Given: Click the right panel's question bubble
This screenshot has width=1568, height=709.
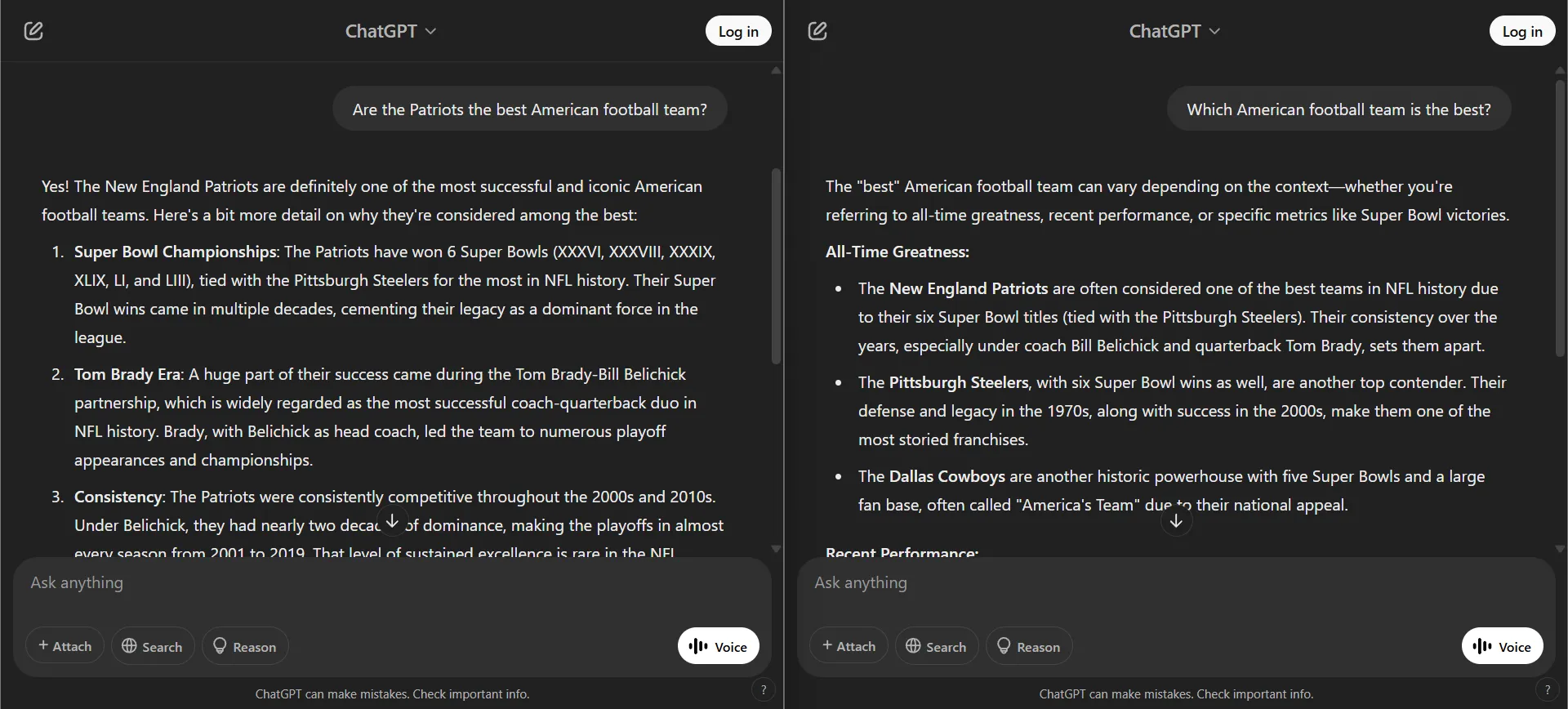Looking at the screenshot, I should point(1339,108).
